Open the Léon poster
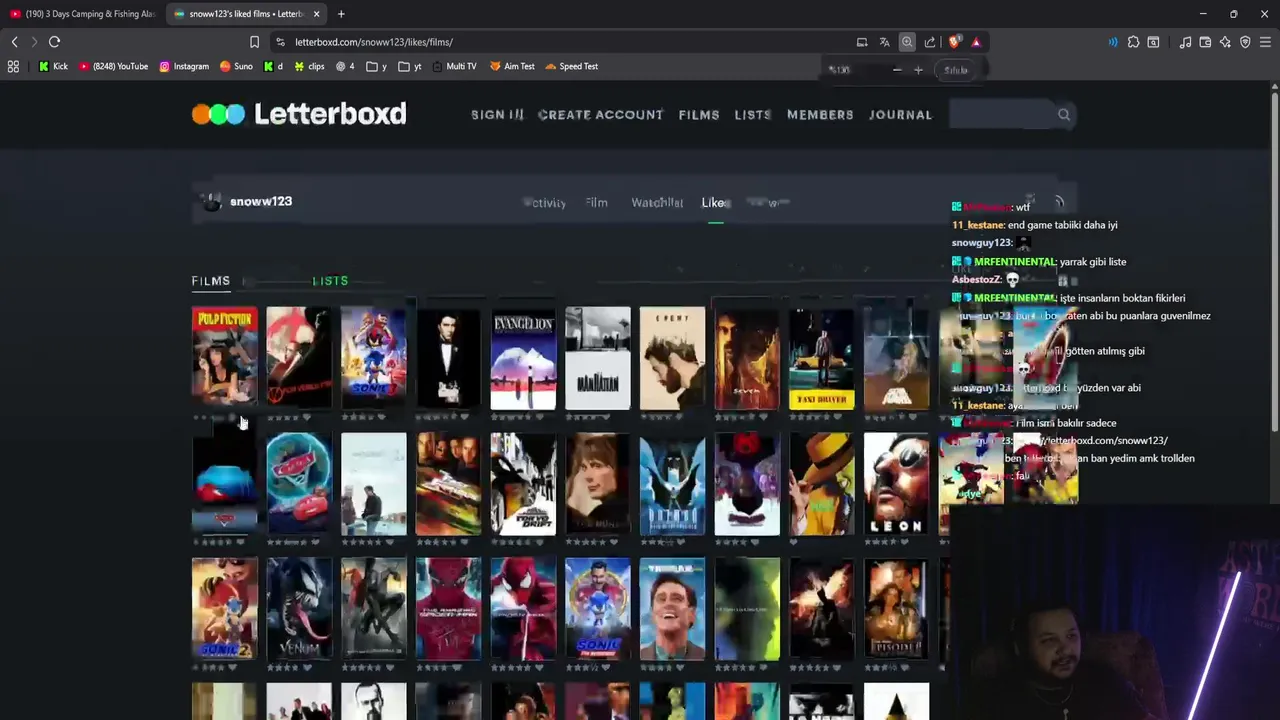Screen dimensions: 1280x720 [x=896, y=484]
